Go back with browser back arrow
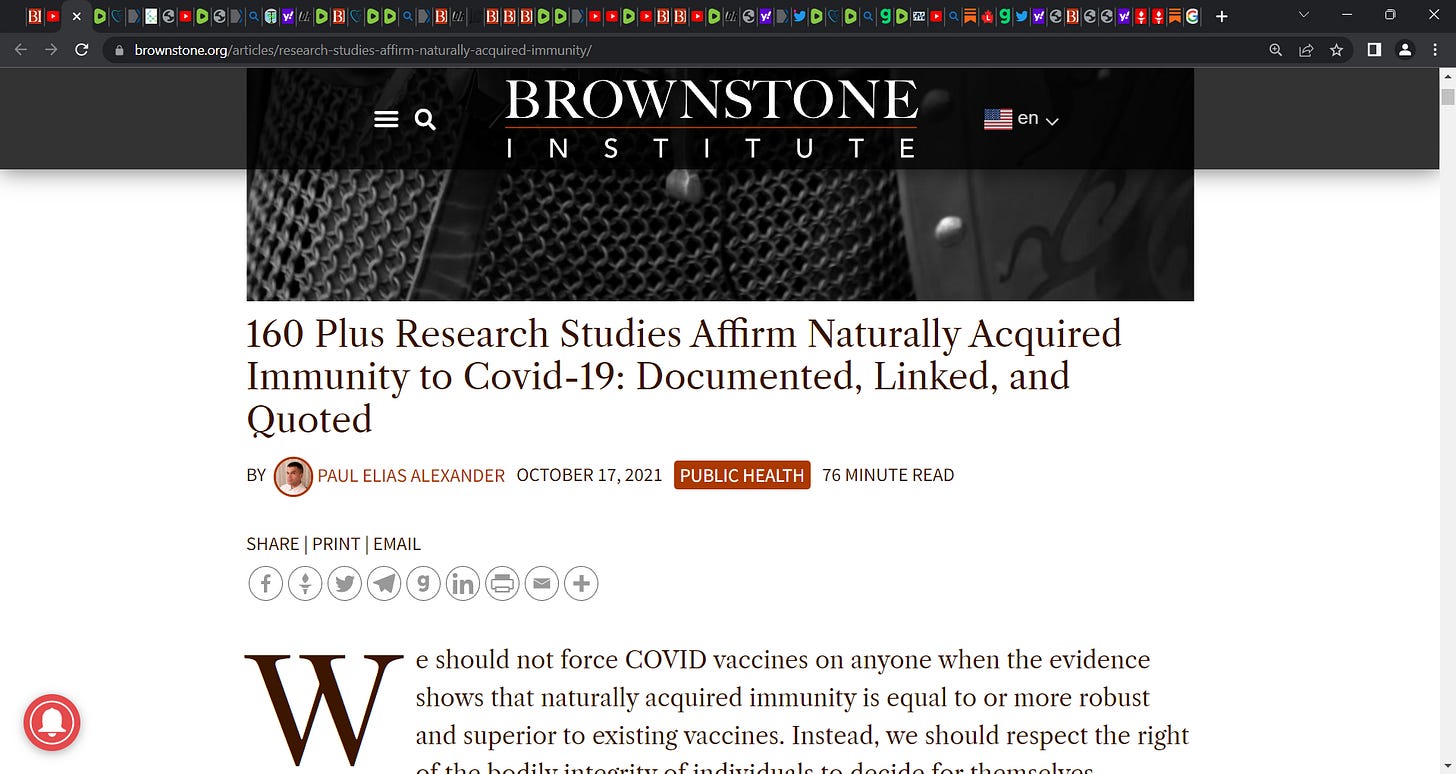 pyautogui.click(x=21, y=49)
